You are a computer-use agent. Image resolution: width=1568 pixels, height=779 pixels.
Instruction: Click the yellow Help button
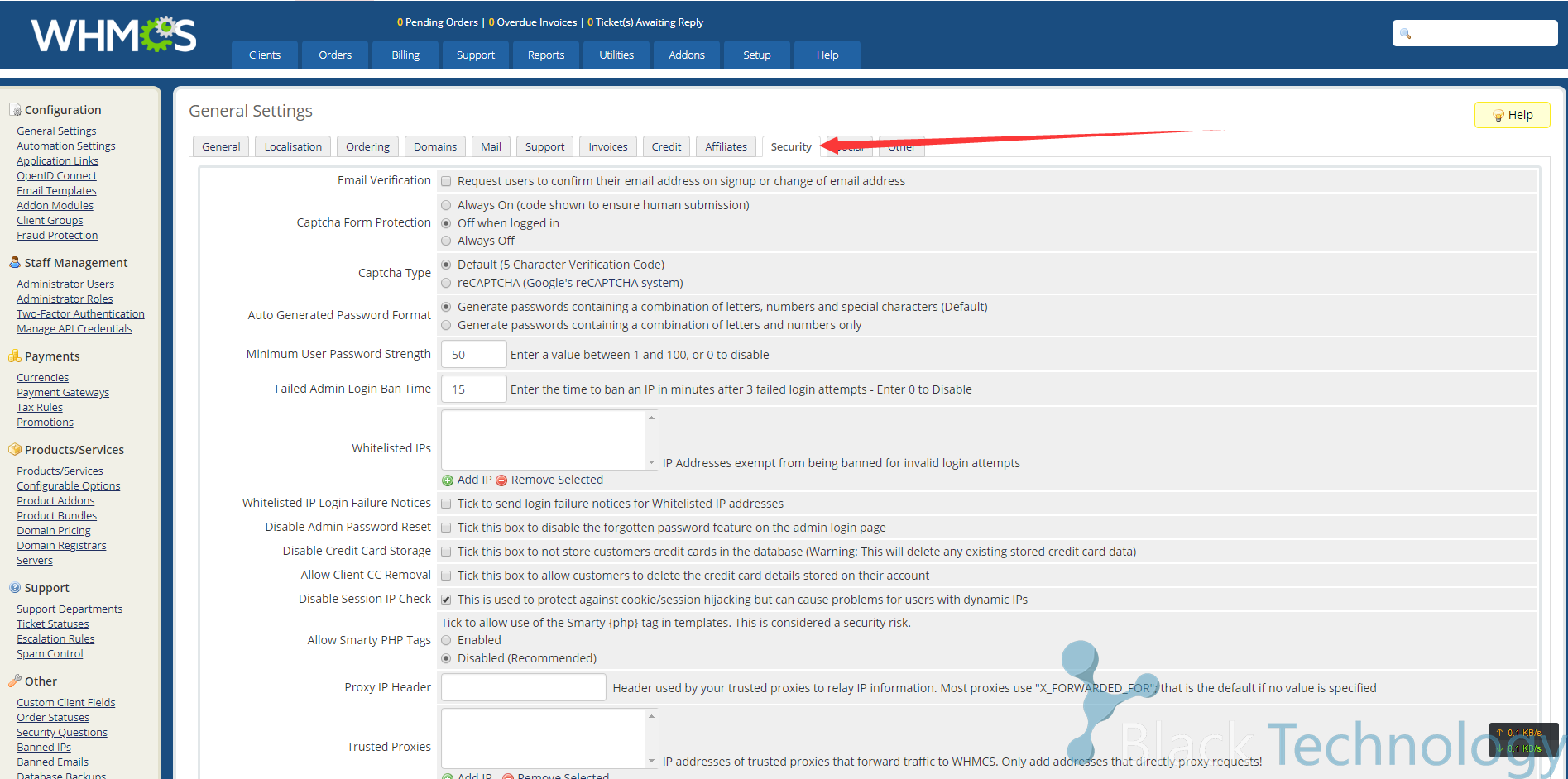click(x=1512, y=116)
